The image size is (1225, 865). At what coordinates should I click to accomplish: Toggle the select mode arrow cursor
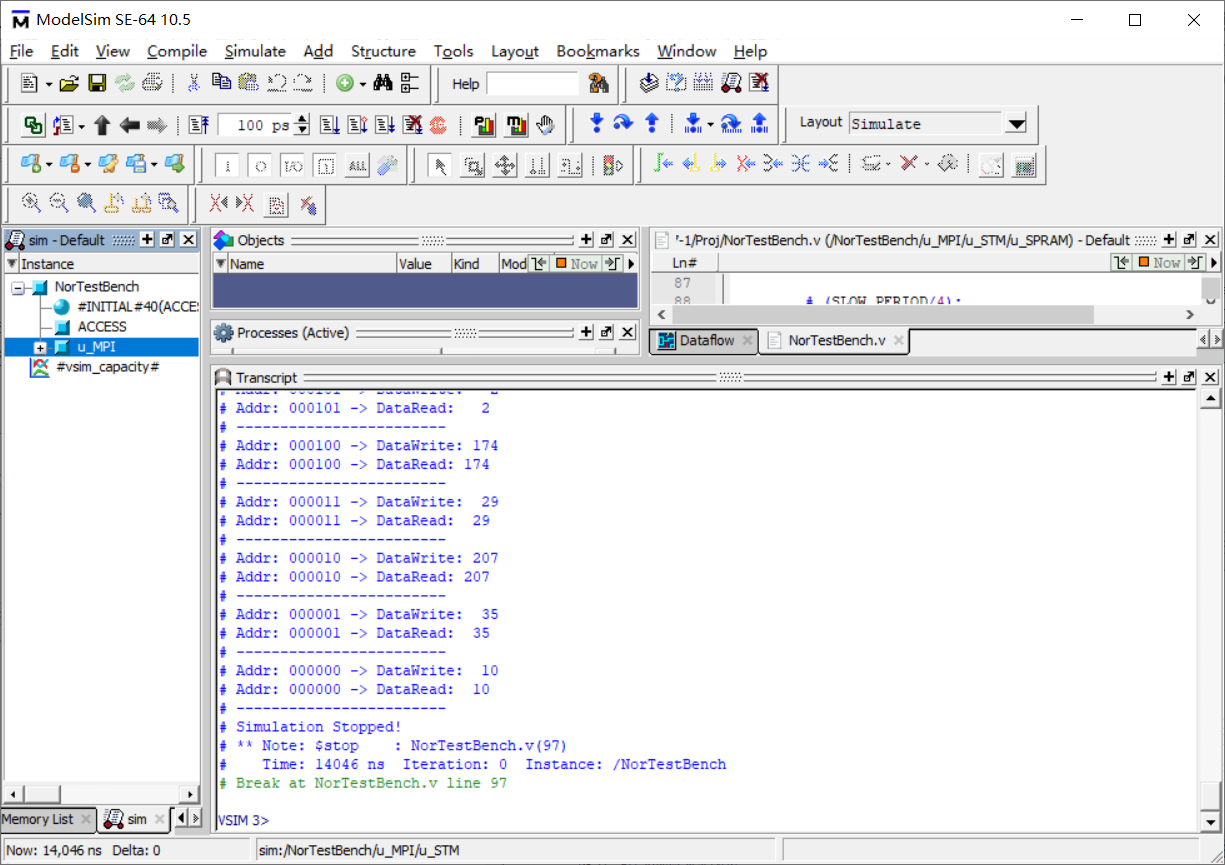click(x=437, y=166)
